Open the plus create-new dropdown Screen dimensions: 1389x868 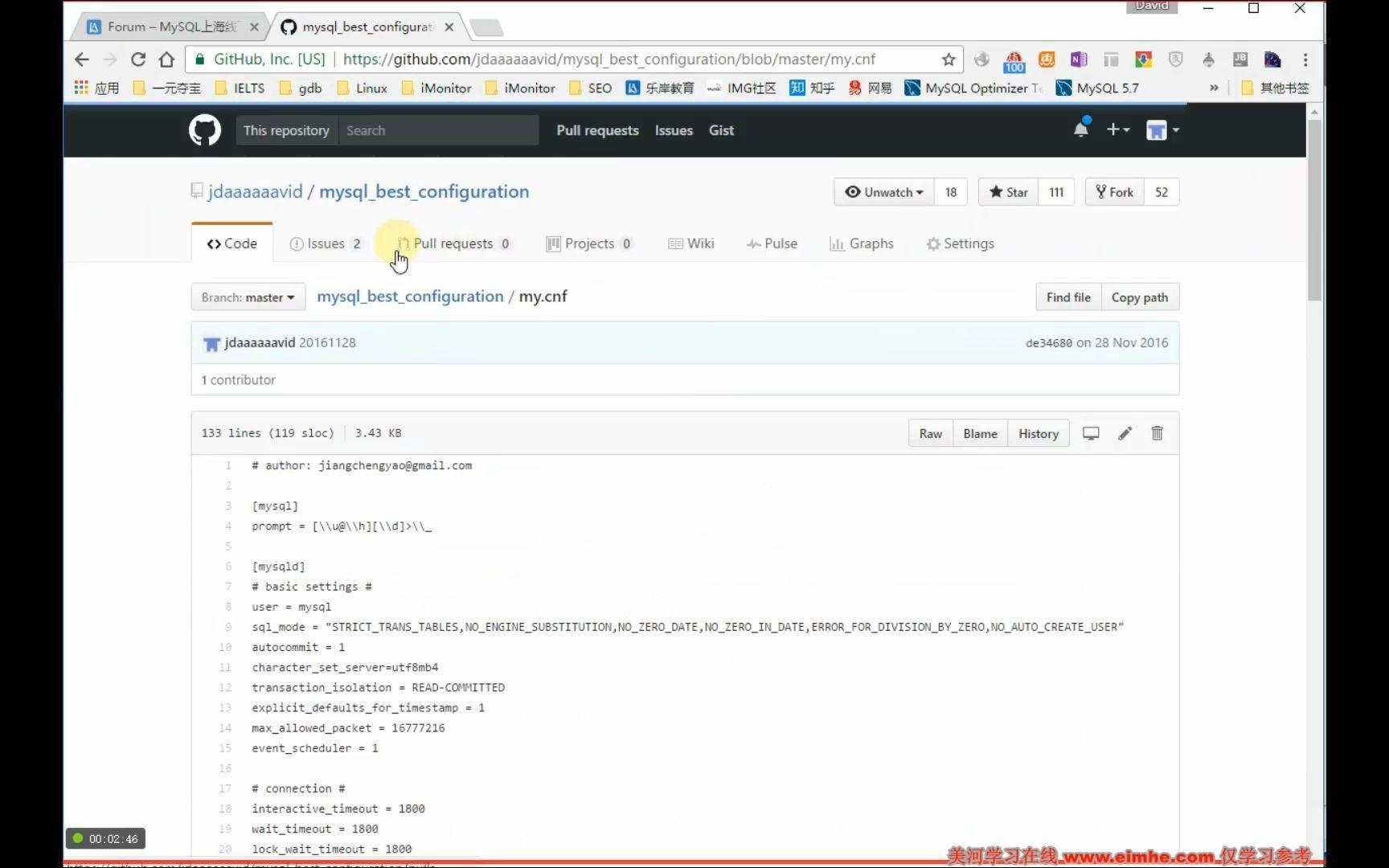point(1118,129)
